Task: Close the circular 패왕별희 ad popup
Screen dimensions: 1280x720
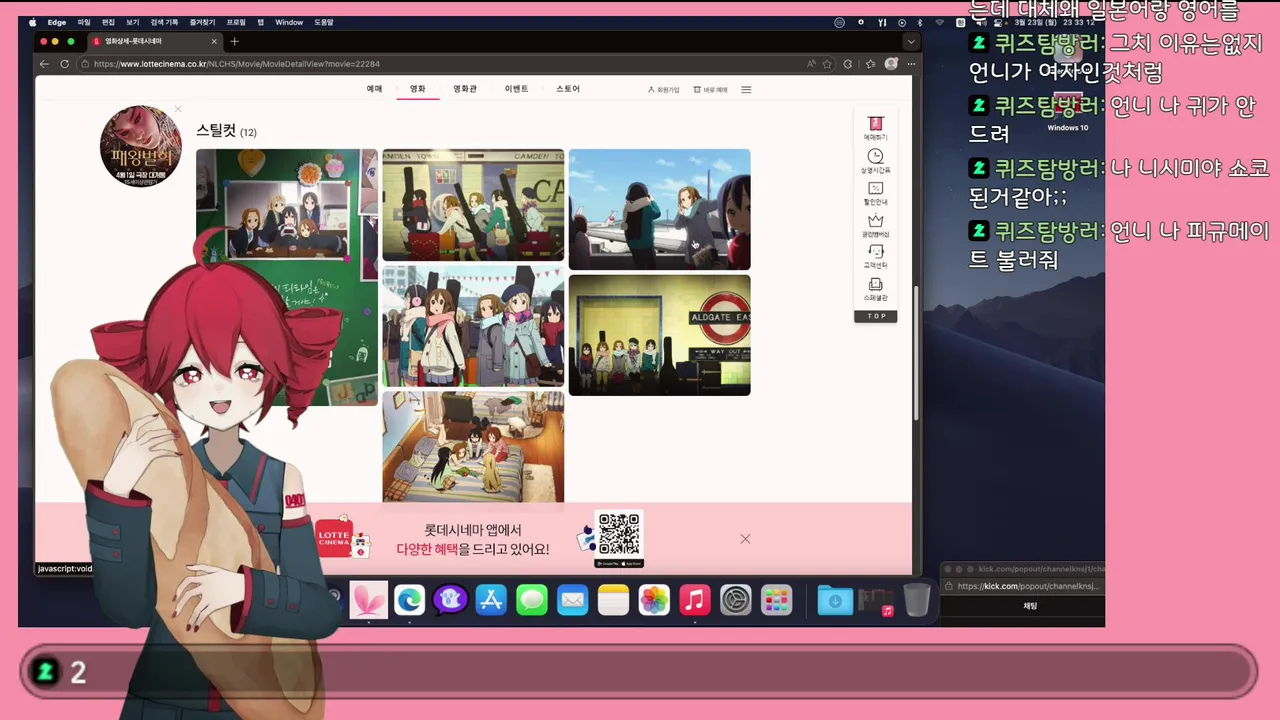Action: [x=178, y=109]
